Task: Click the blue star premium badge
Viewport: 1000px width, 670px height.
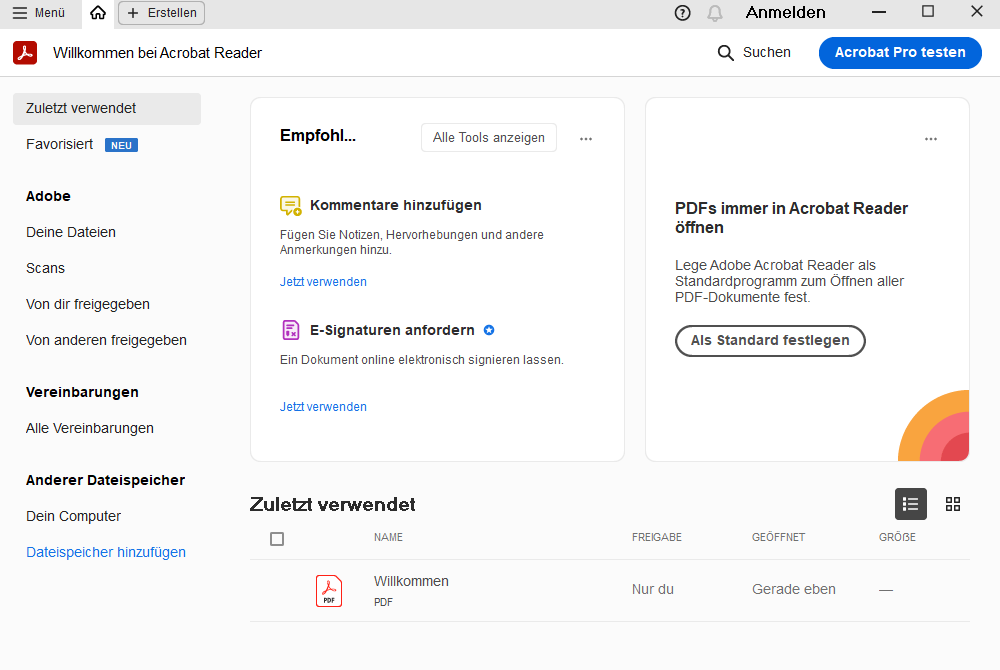Action: point(489,330)
